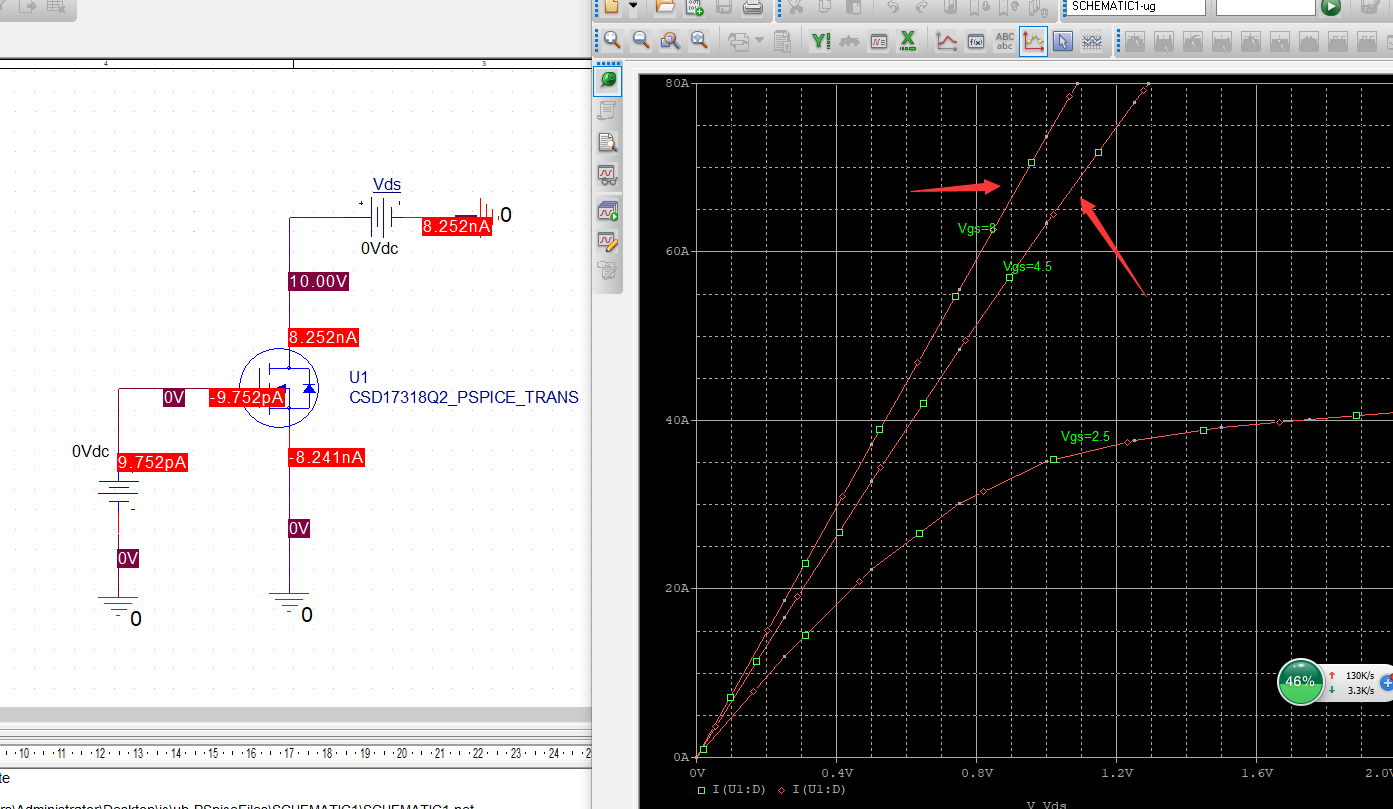
Task: Click the SCHEMATIC1-ug profile name field
Action: click(1137, 6)
